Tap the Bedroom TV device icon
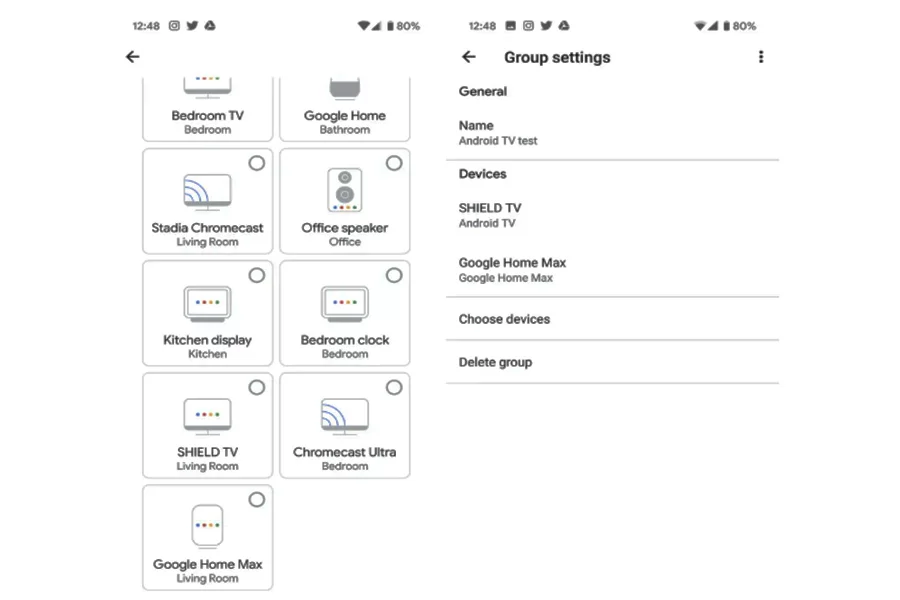Screen dimensions: 900x600 coord(207,87)
